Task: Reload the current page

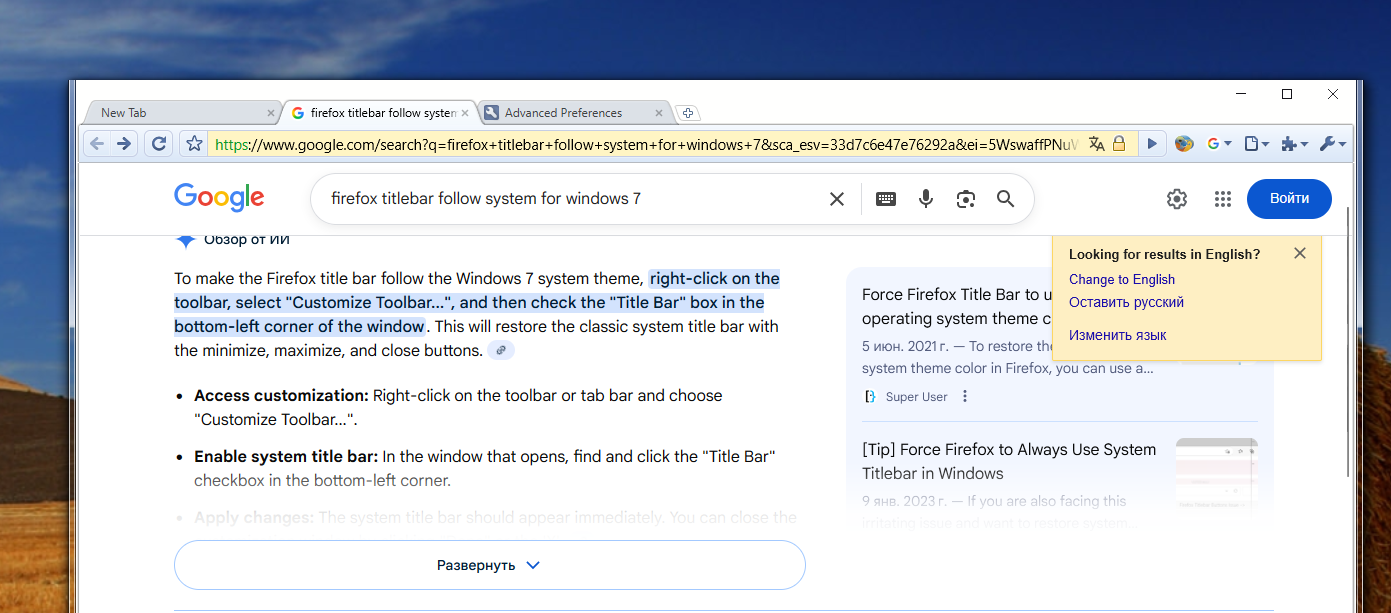Action: 158,144
